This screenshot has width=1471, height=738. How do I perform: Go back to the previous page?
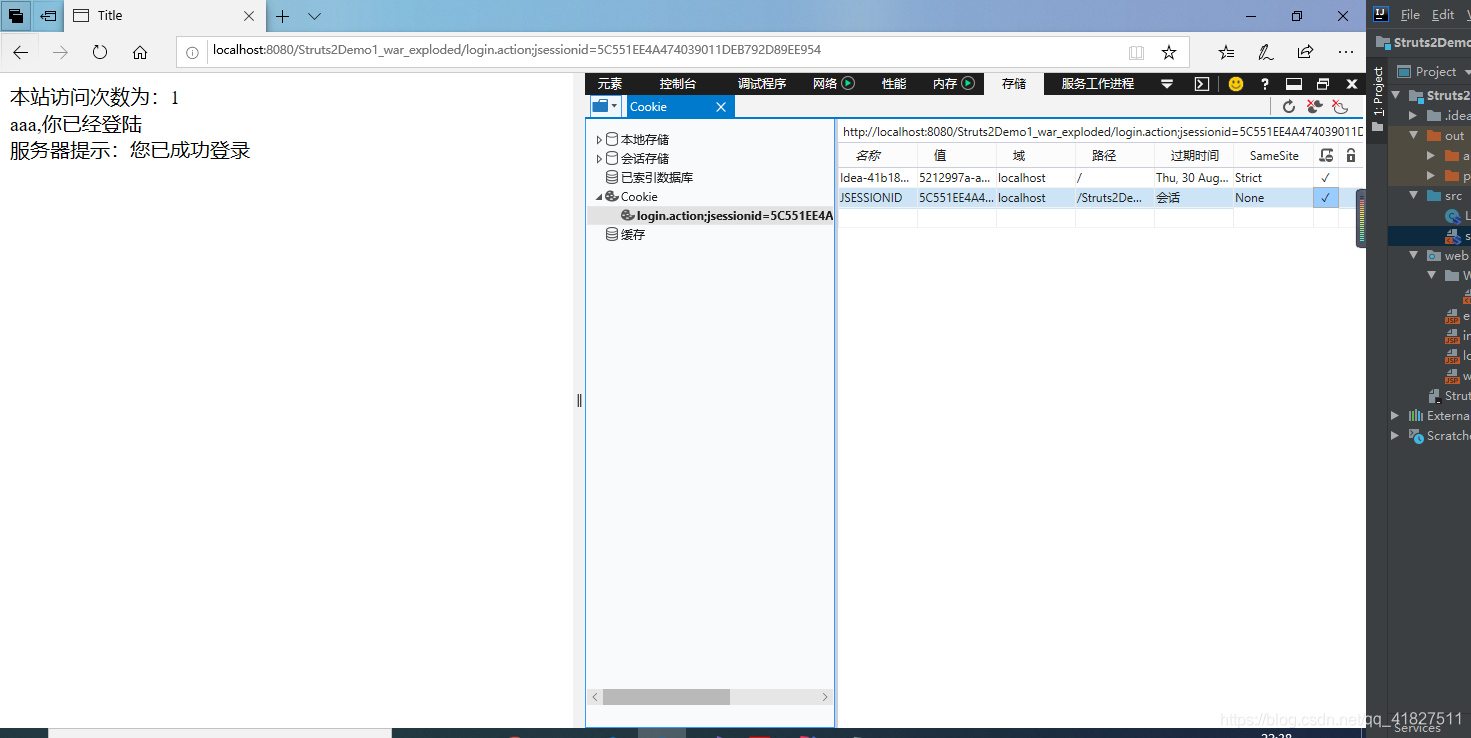click(x=20, y=52)
